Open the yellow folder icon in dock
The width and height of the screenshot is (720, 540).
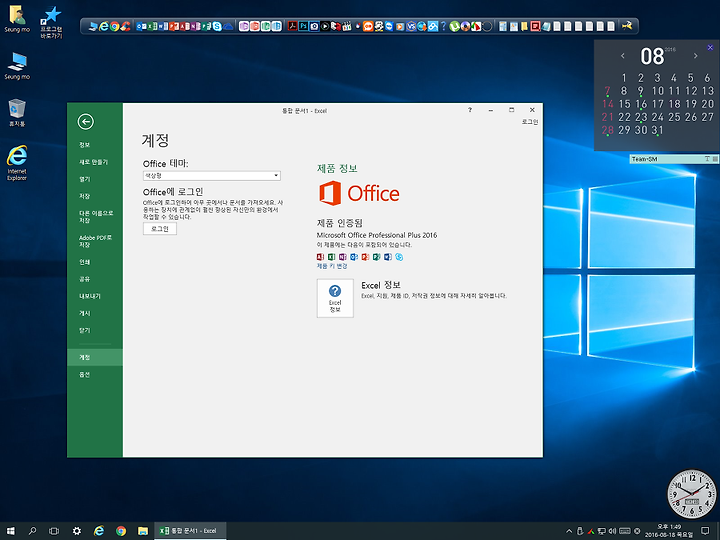click(524, 27)
